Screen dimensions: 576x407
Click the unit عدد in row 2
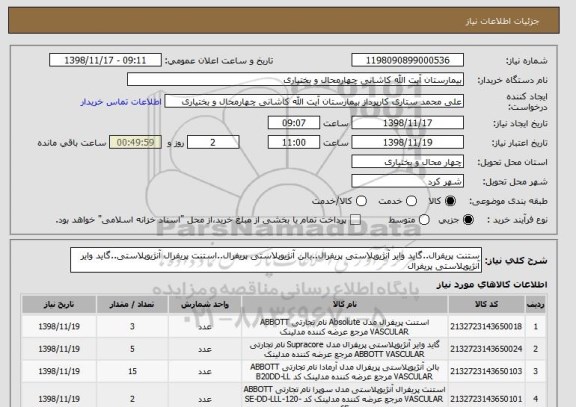(x=205, y=349)
